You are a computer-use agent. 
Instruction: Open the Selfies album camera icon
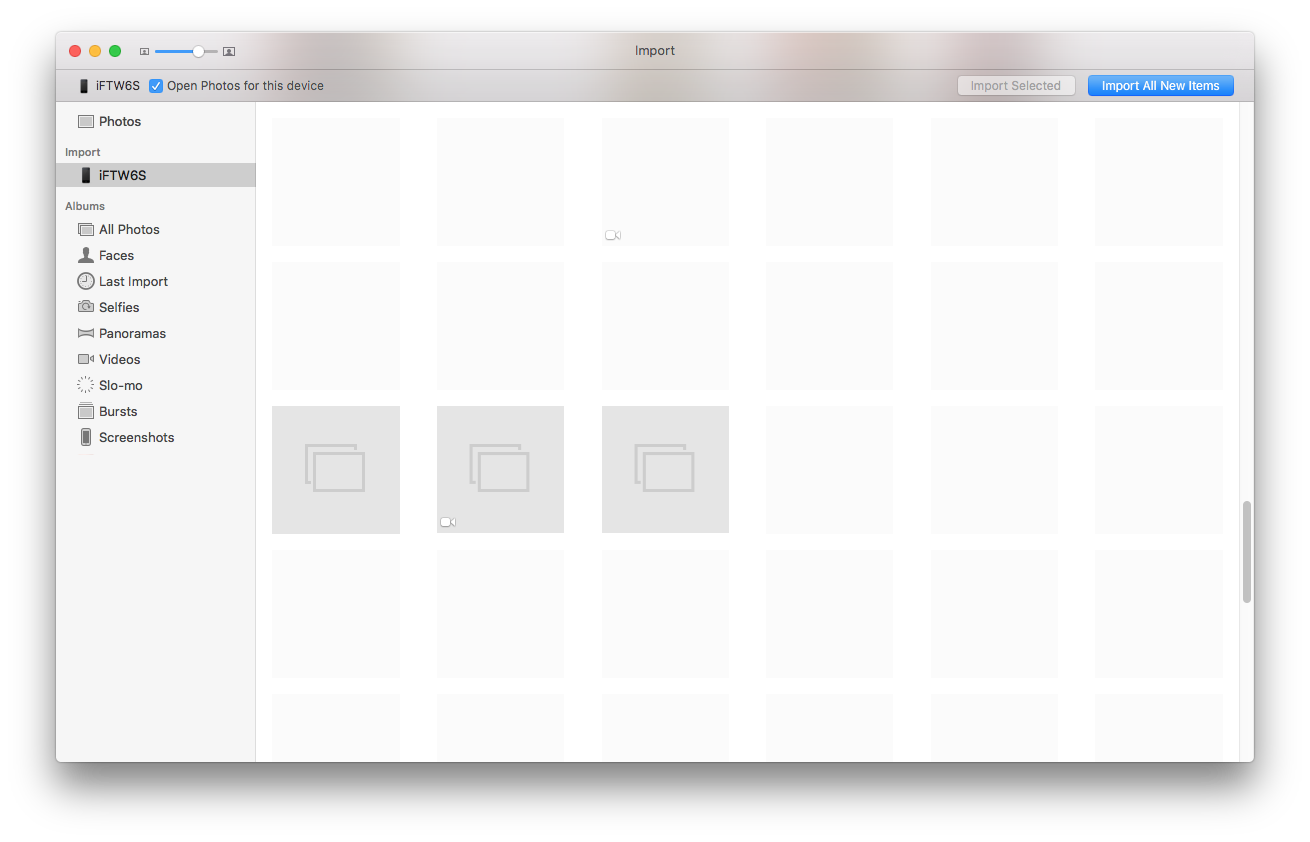(x=85, y=307)
